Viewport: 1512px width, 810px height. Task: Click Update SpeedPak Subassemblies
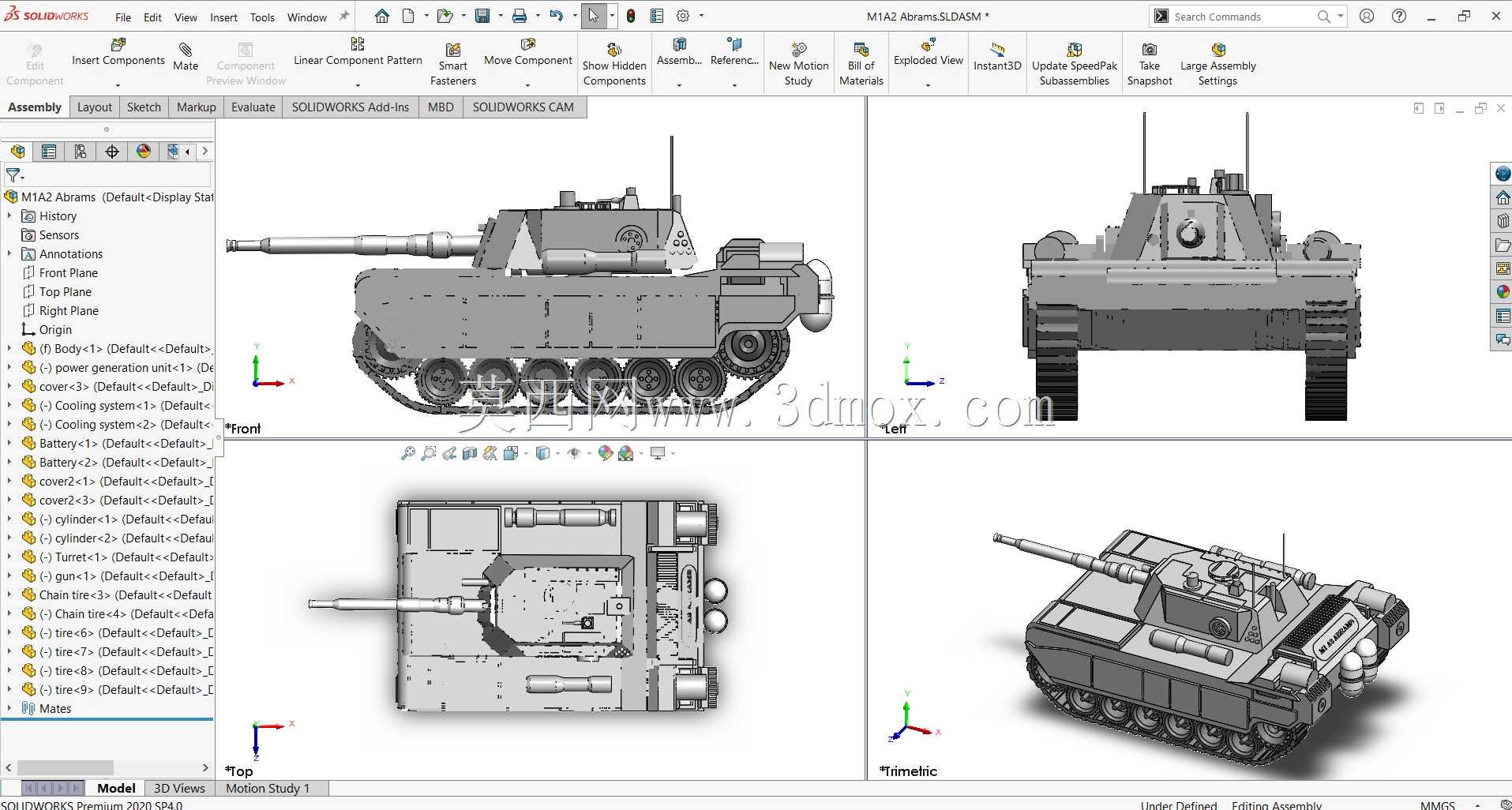(x=1075, y=65)
